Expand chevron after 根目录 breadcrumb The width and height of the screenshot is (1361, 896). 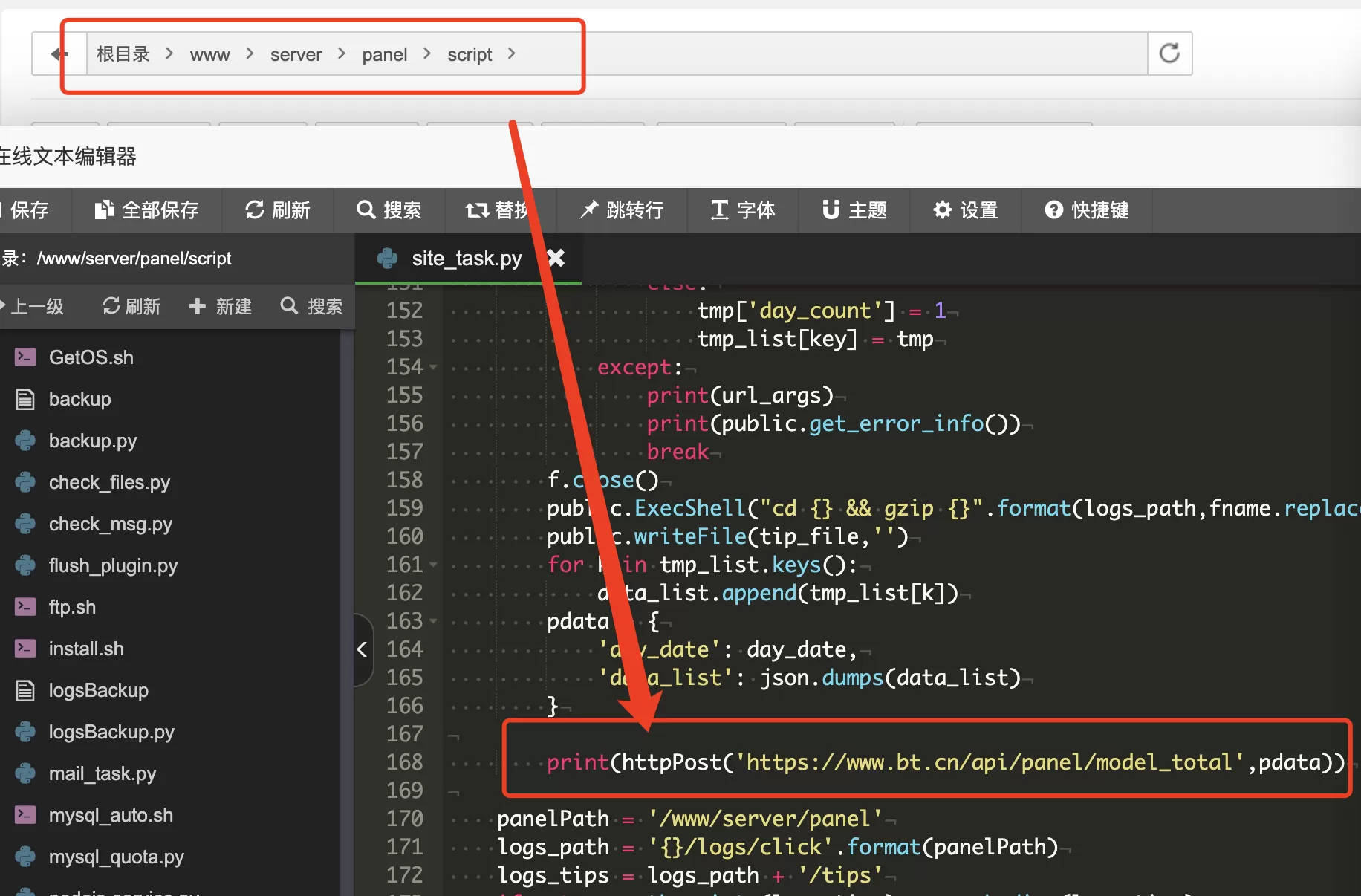click(169, 53)
